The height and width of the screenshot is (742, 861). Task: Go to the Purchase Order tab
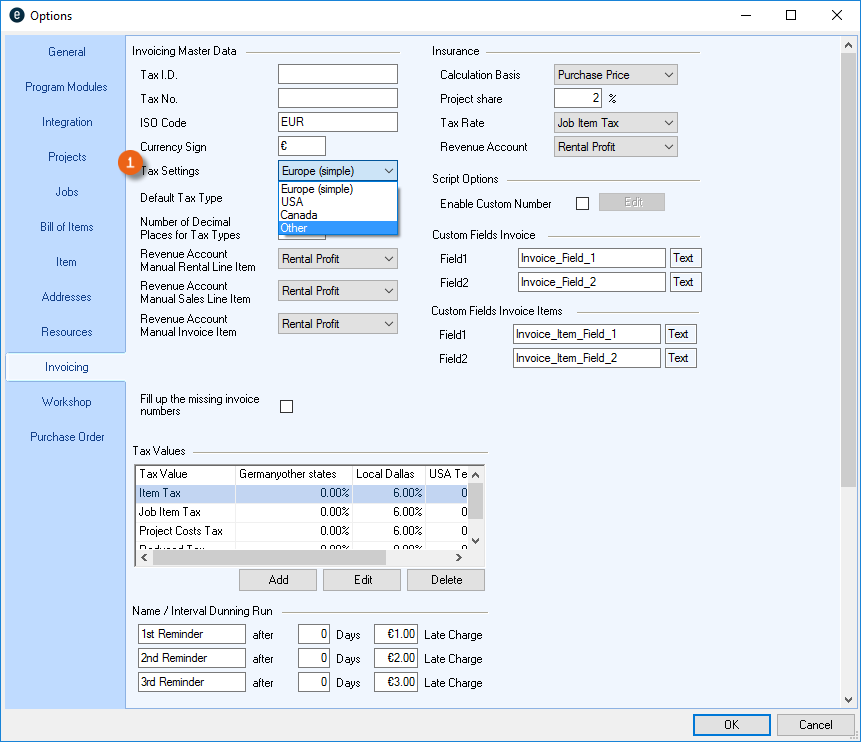67,437
